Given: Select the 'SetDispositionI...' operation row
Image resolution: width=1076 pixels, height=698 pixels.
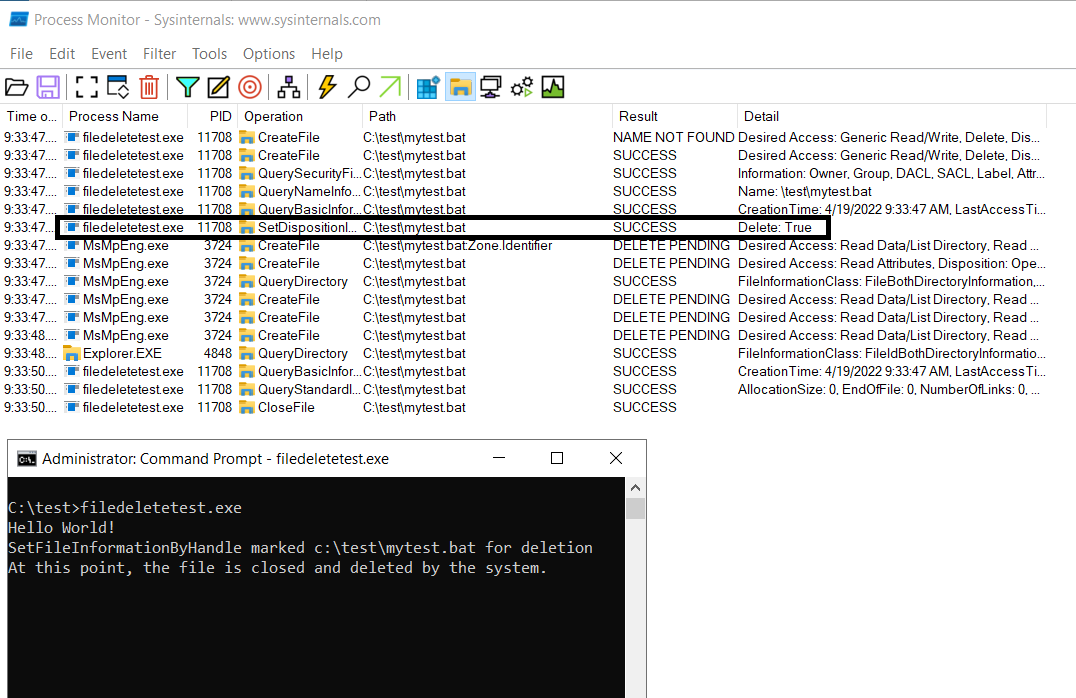Looking at the screenshot, I should (x=524, y=227).
